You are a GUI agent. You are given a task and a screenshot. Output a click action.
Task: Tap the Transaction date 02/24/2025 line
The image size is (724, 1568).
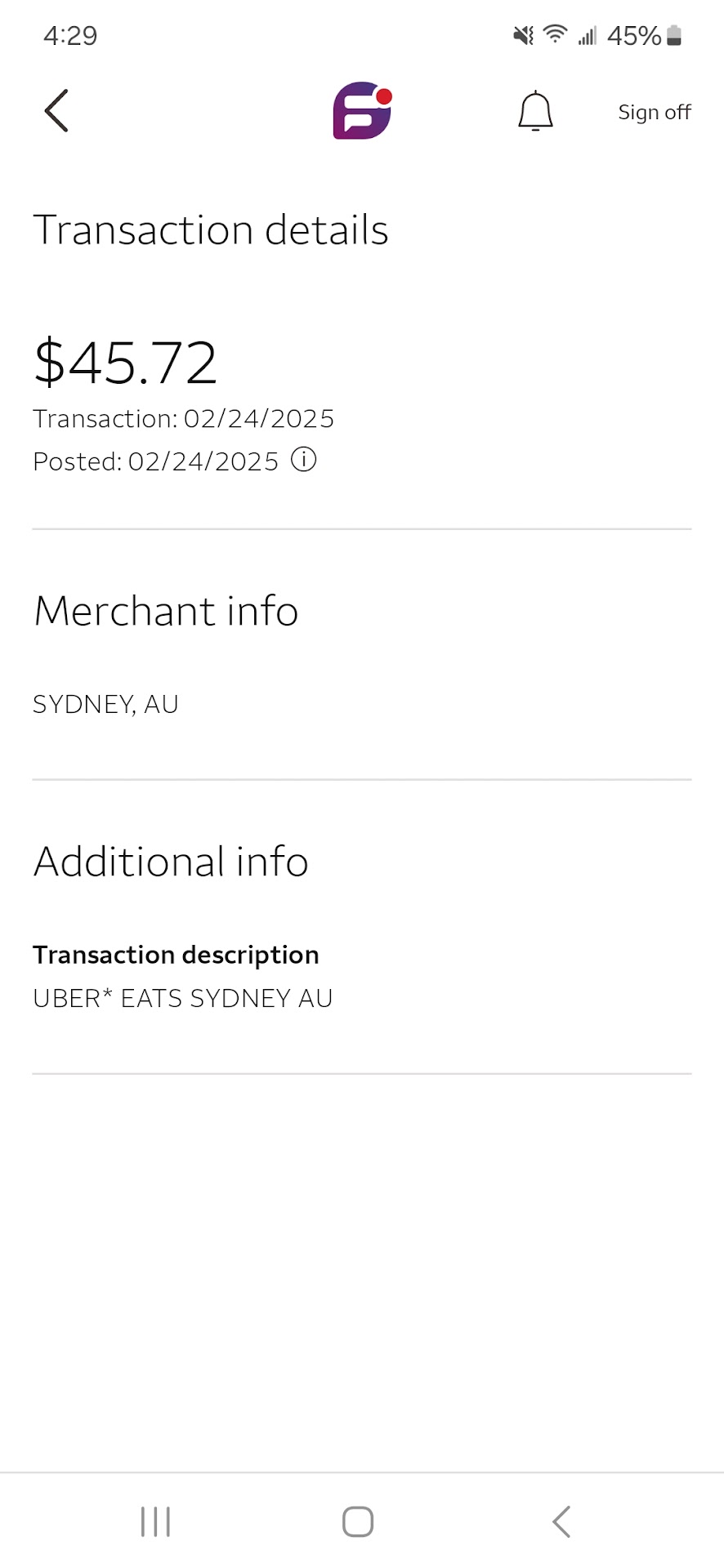(184, 419)
